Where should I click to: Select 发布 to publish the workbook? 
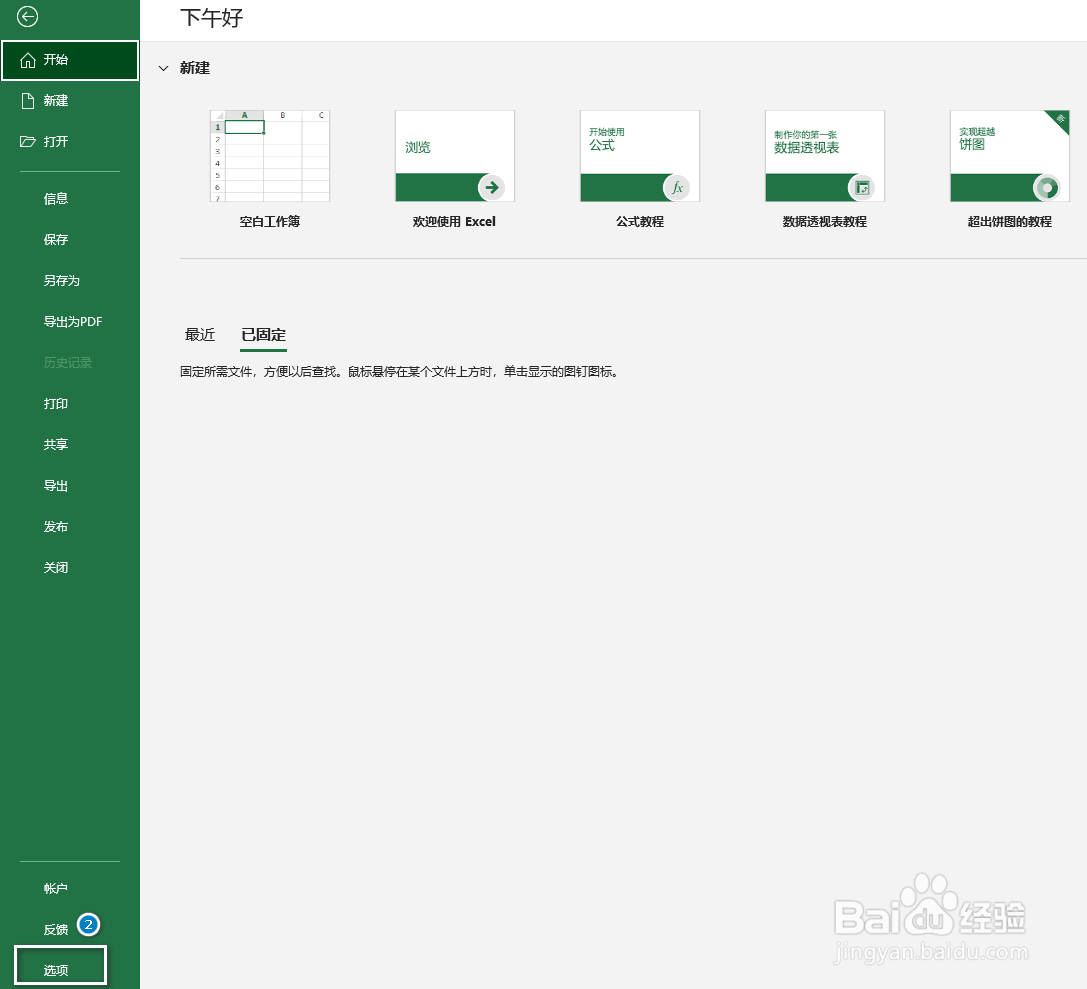point(57,526)
